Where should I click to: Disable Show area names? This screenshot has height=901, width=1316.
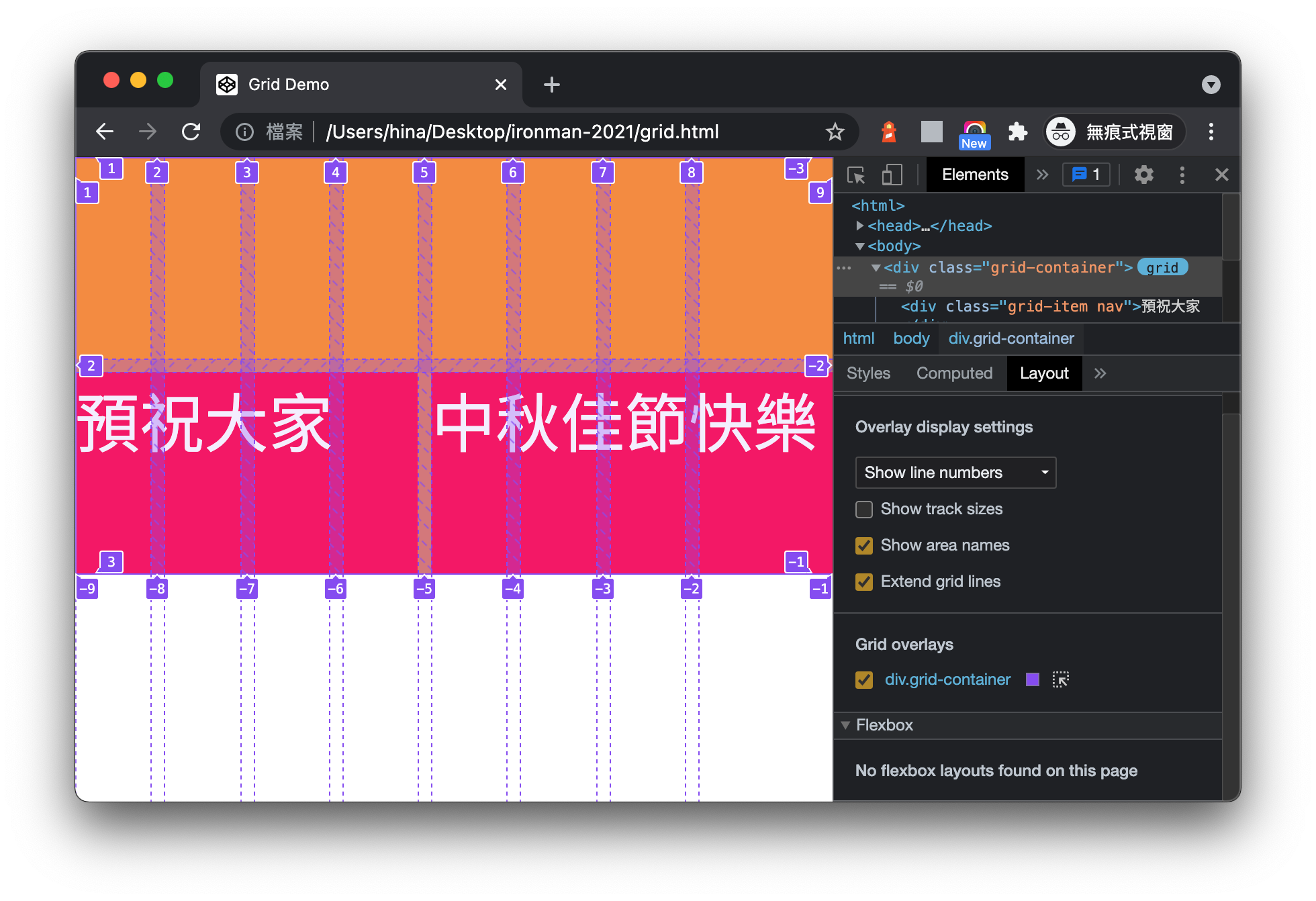pyautogui.click(x=864, y=545)
